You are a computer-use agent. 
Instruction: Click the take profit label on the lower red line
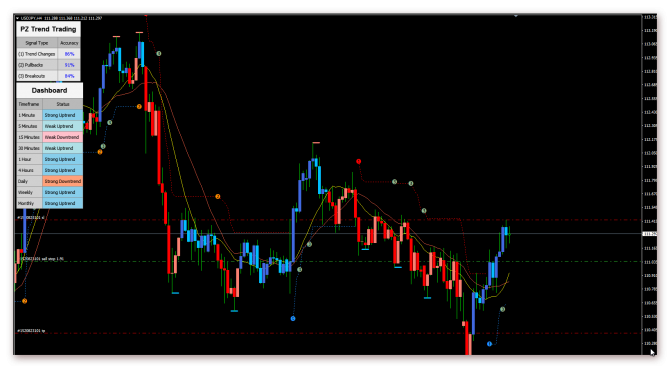[x=31, y=331]
